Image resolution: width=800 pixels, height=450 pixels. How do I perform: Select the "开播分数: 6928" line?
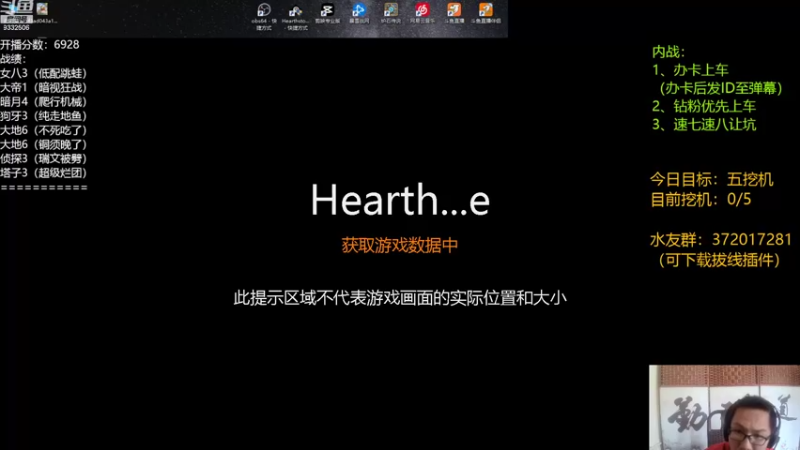pos(40,44)
